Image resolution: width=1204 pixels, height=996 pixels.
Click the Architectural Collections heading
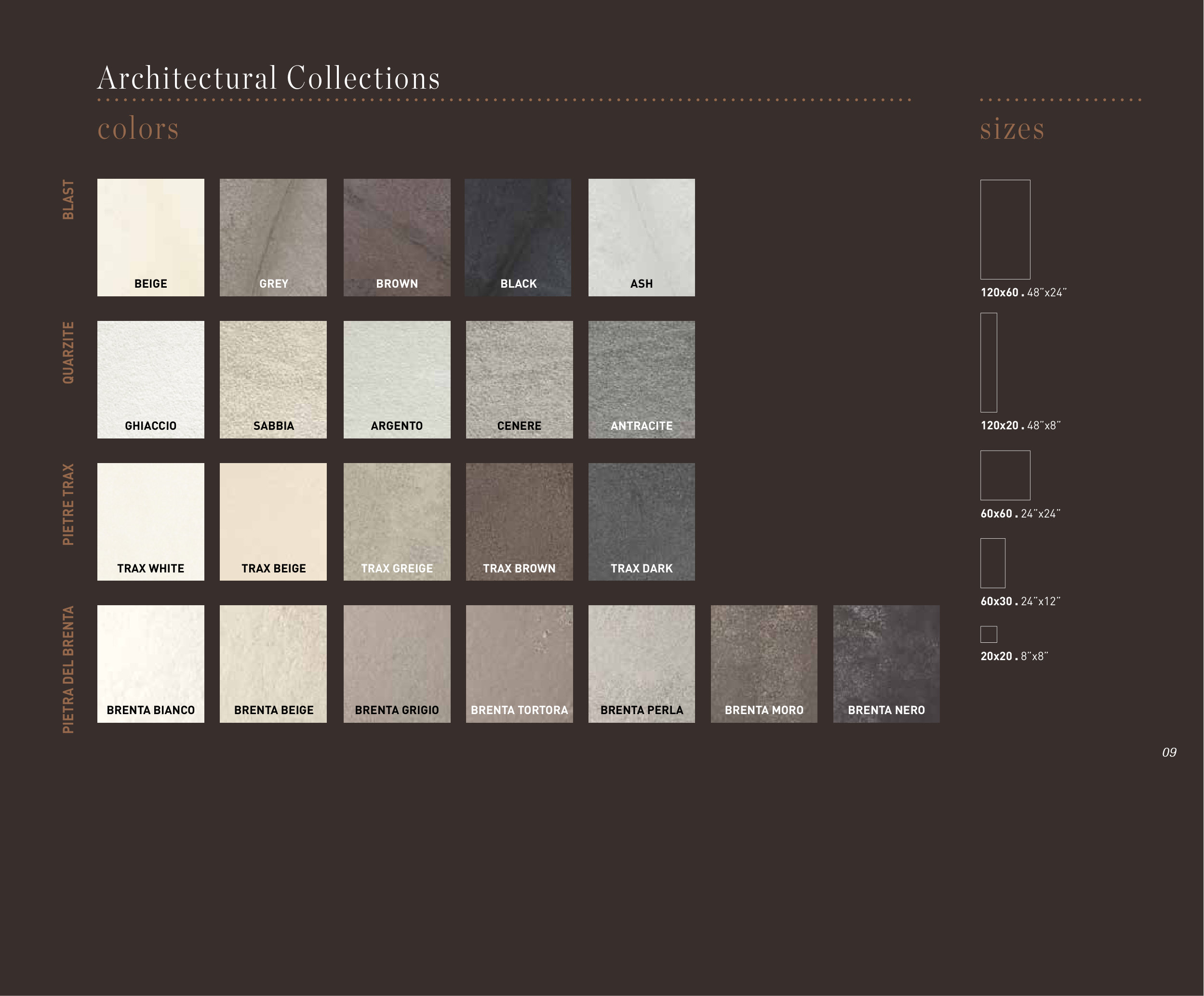tap(268, 78)
